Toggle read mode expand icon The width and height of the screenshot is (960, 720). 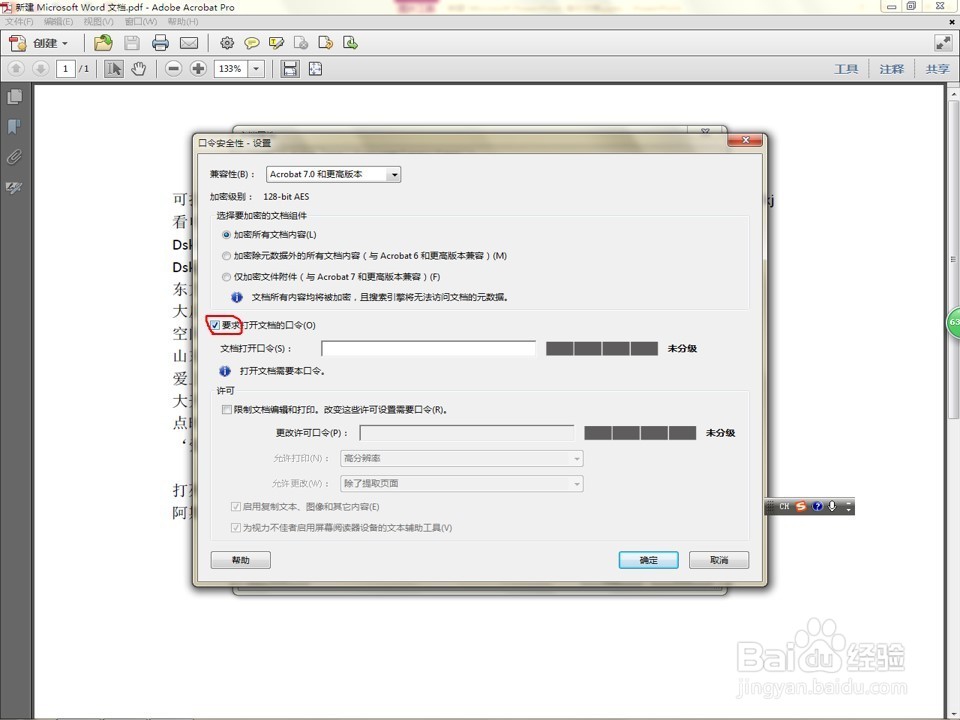943,43
